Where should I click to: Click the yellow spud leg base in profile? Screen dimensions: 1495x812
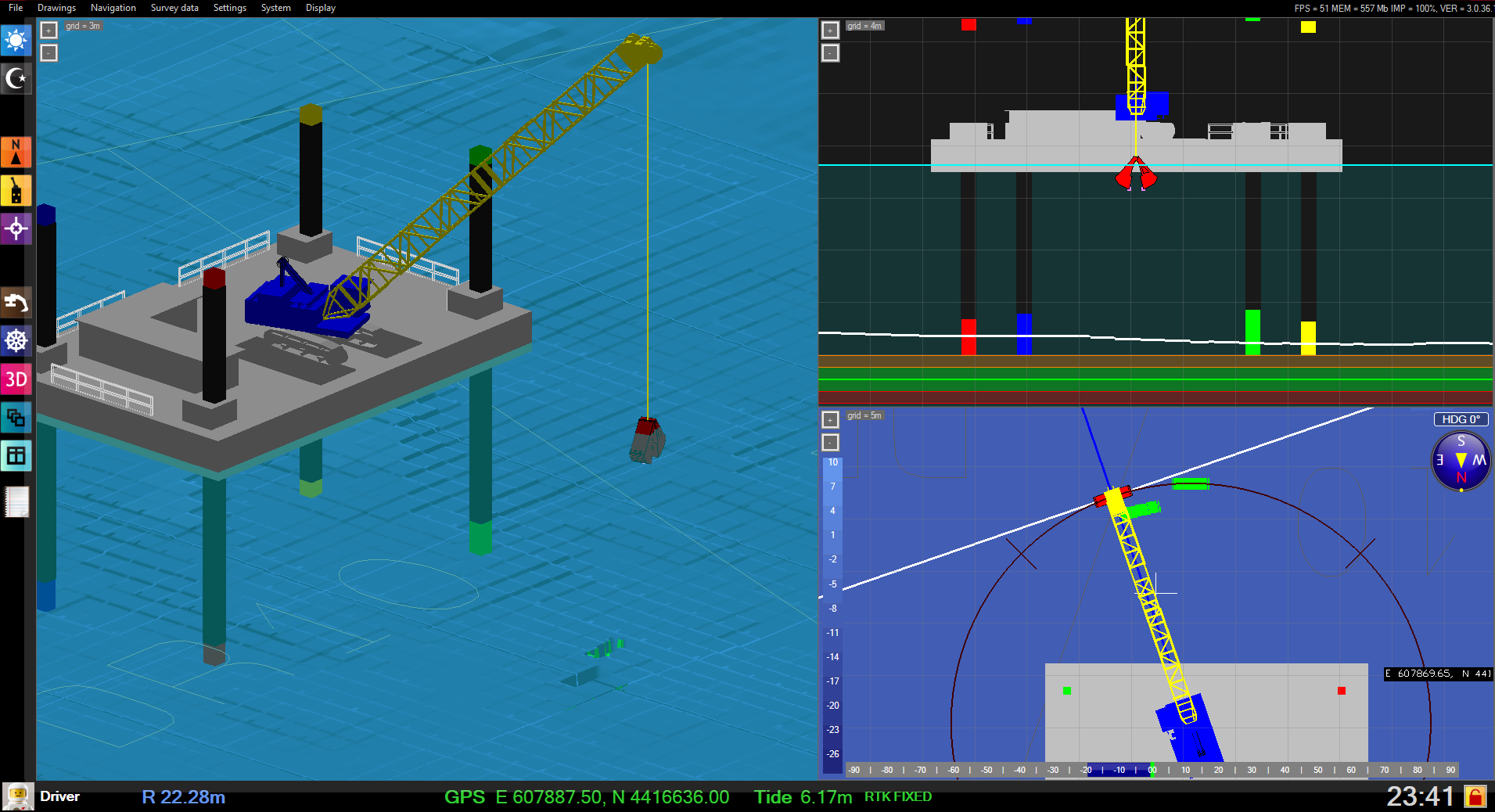coord(1308,338)
